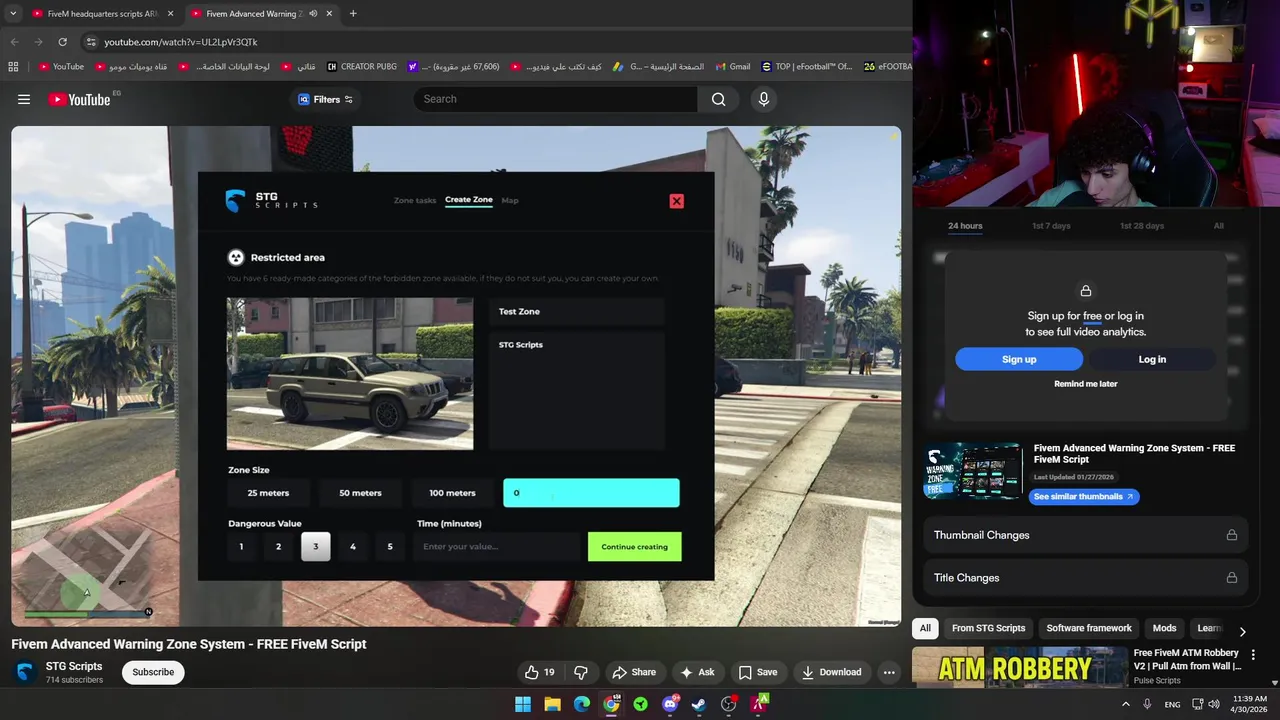This screenshot has height=720, width=1280.
Task: Filter by Software framework chip
Action: click(x=1089, y=628)
